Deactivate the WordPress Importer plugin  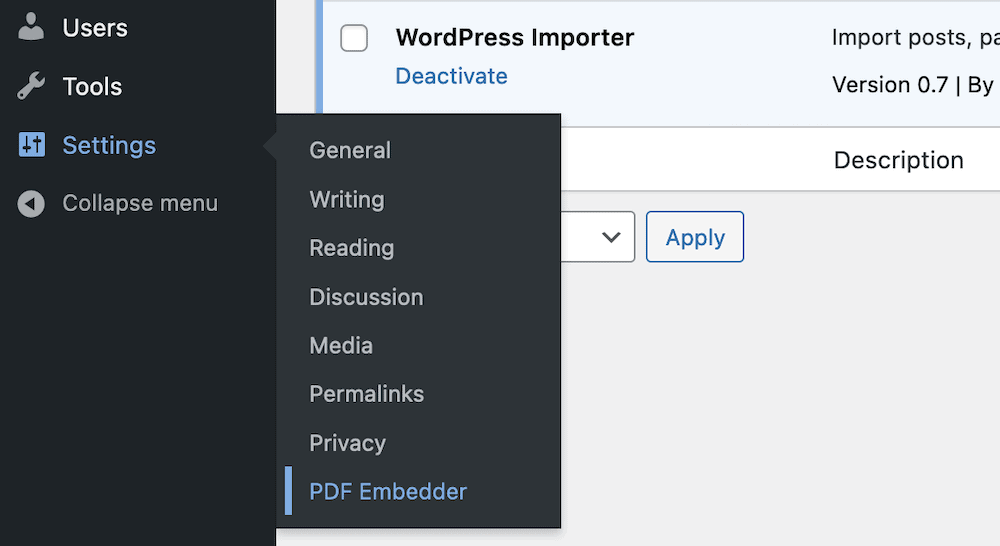point(452,76)
